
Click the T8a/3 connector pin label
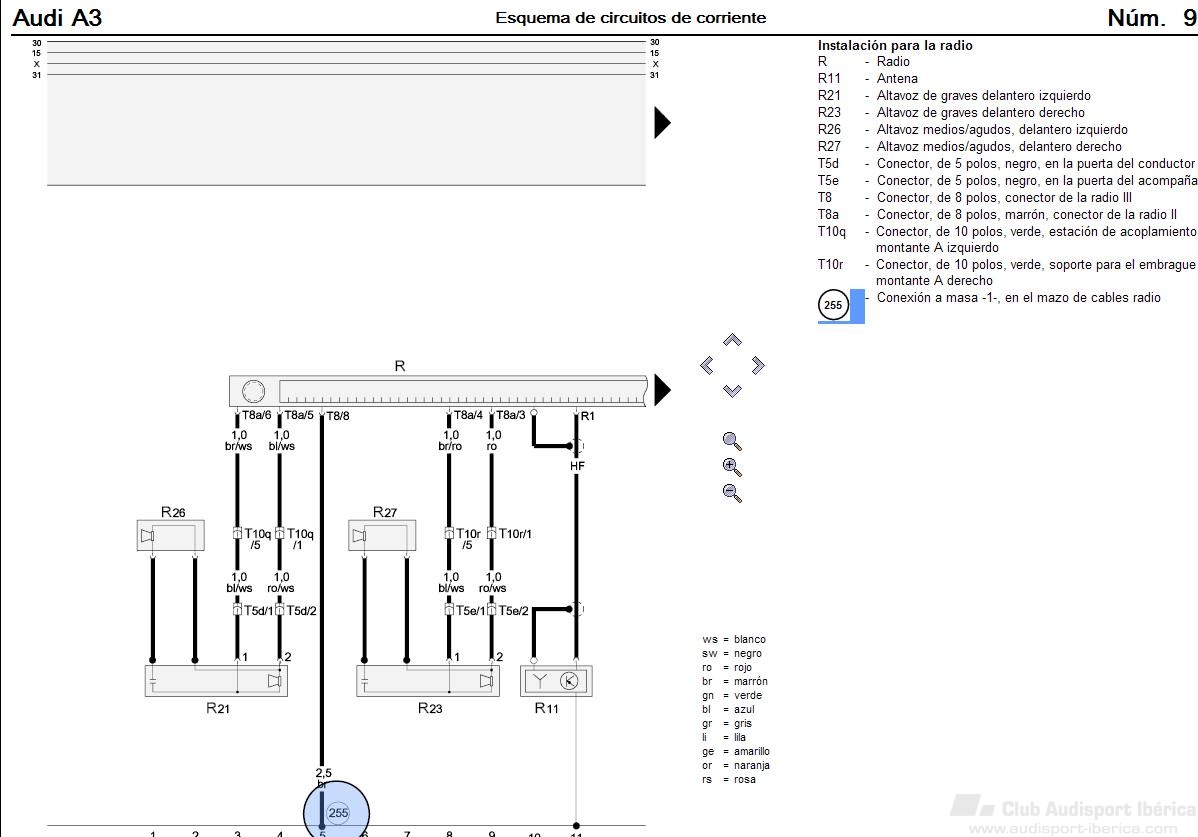(x=511, y=415)
